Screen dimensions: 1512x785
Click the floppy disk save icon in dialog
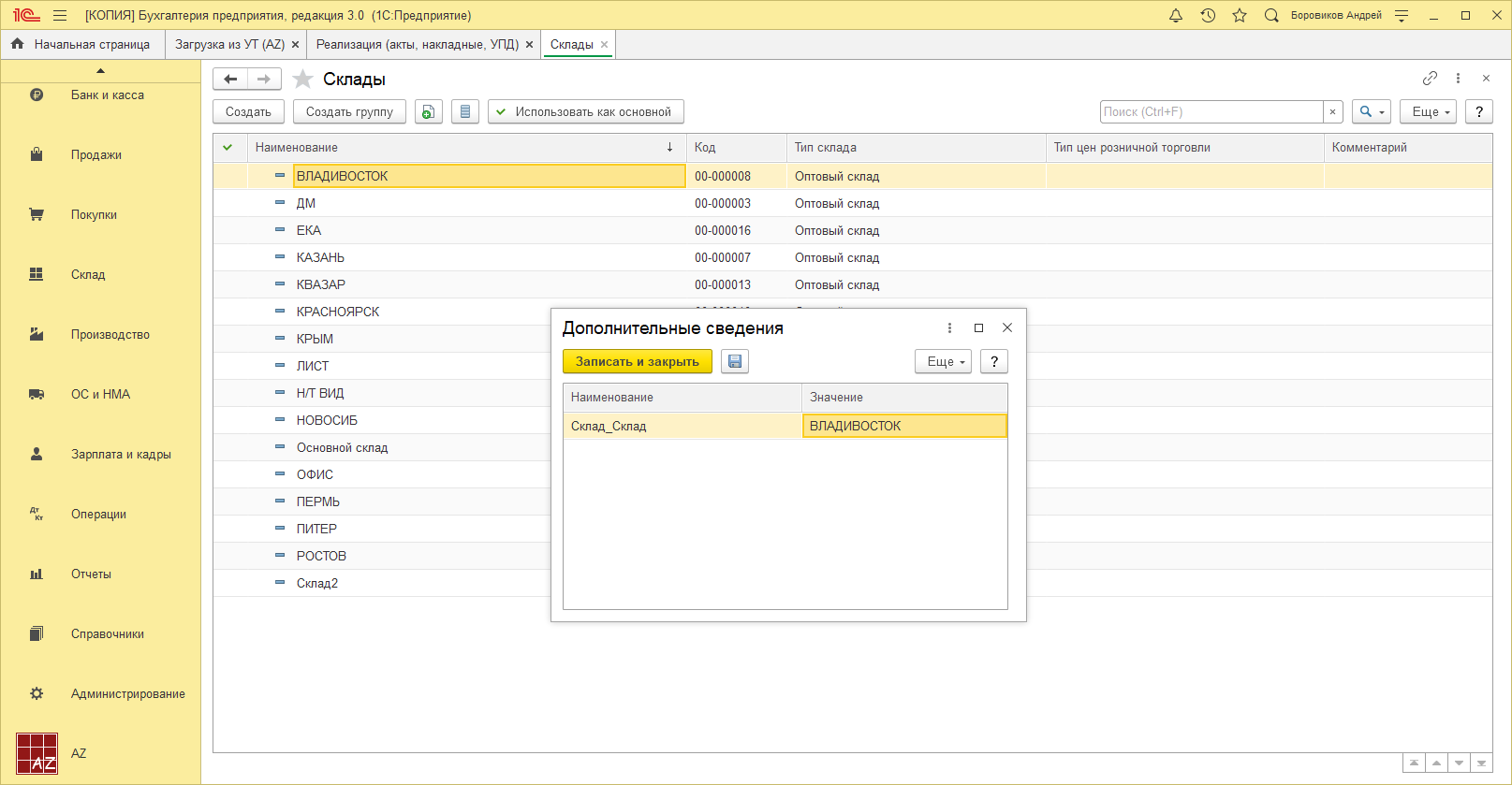coord(735,361)
